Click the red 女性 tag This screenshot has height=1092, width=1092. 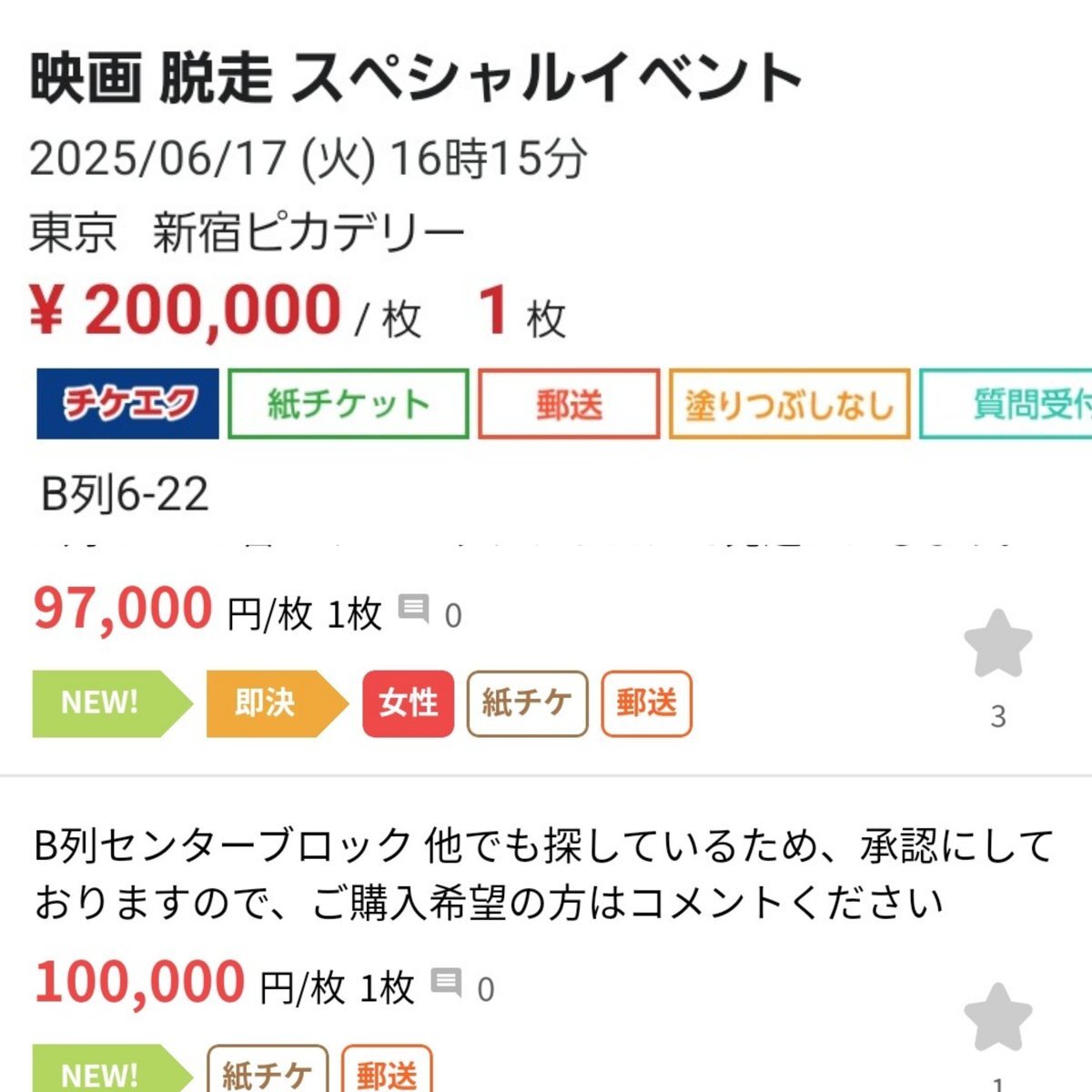pos(409,703)
